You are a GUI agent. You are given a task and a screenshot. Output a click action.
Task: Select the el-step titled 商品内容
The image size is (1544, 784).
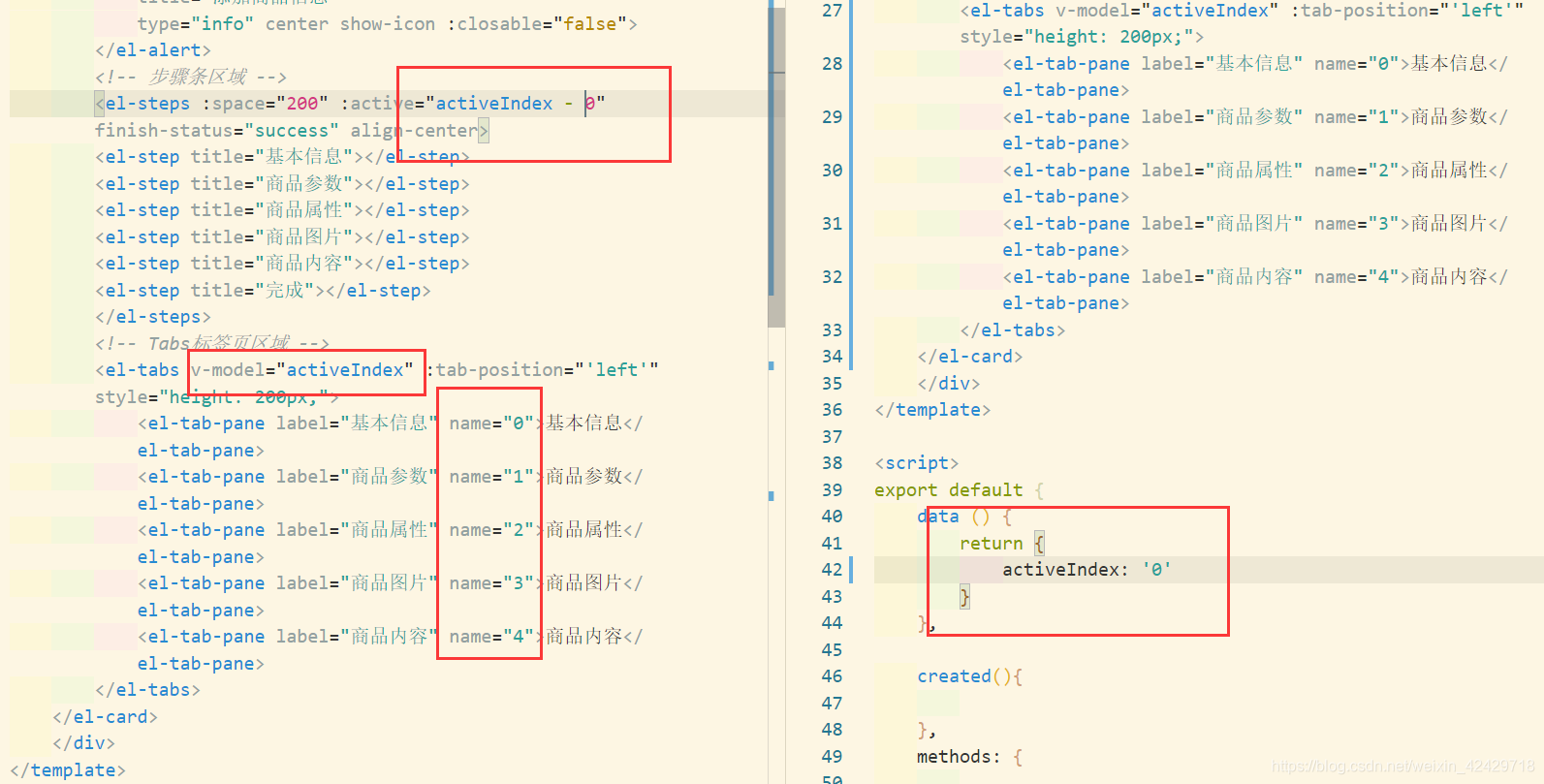[x=282, y=264]
